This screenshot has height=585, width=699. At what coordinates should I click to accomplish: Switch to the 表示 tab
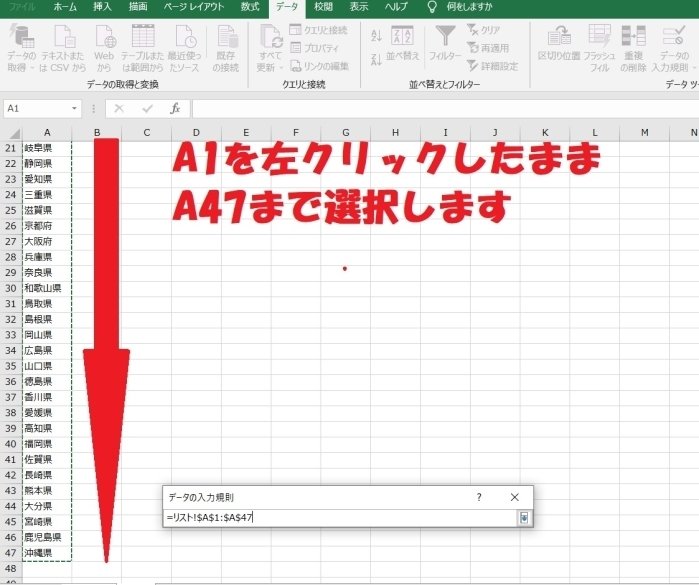[x=358, y=7]
